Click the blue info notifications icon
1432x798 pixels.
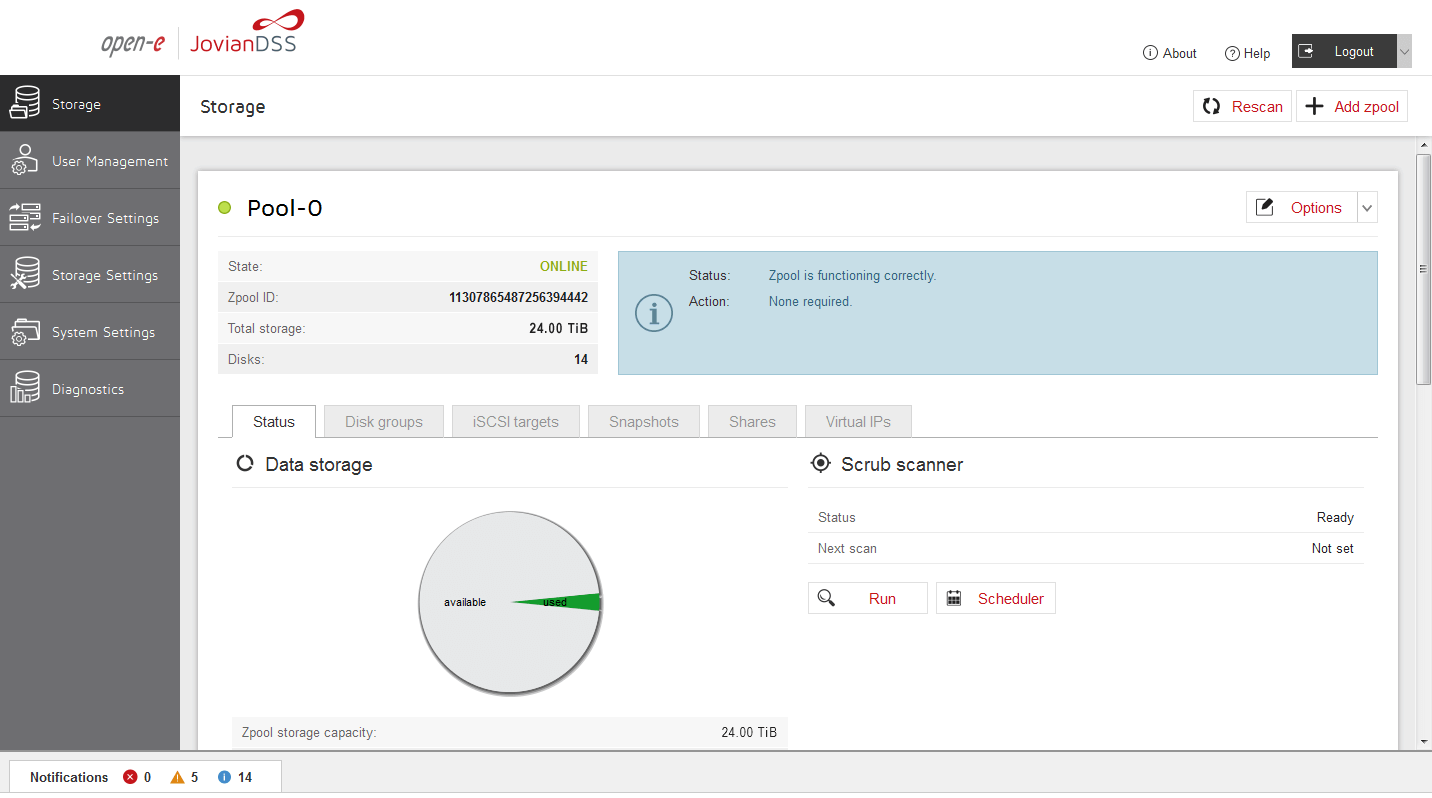(x=224, y=777)
